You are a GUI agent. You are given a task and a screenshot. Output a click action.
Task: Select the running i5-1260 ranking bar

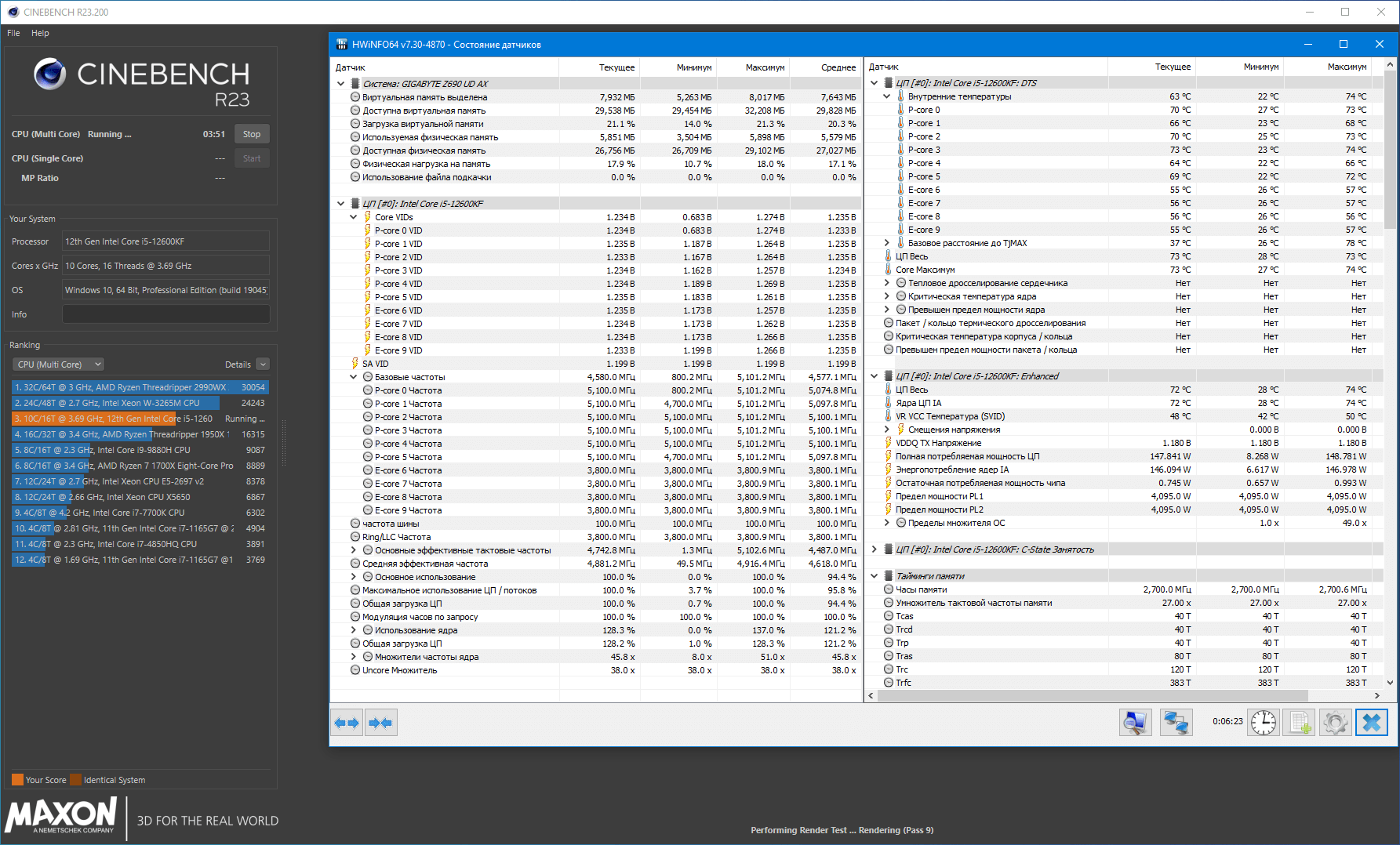(140, 419)
